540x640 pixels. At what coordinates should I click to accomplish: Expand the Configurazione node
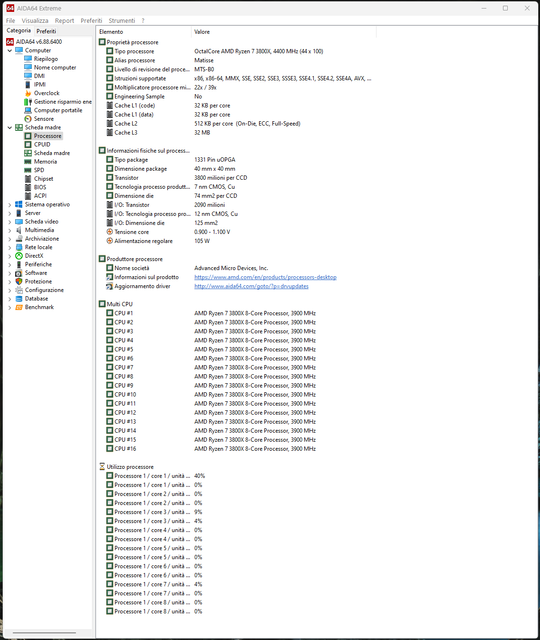pyautogui.click(x=10, y=291)
